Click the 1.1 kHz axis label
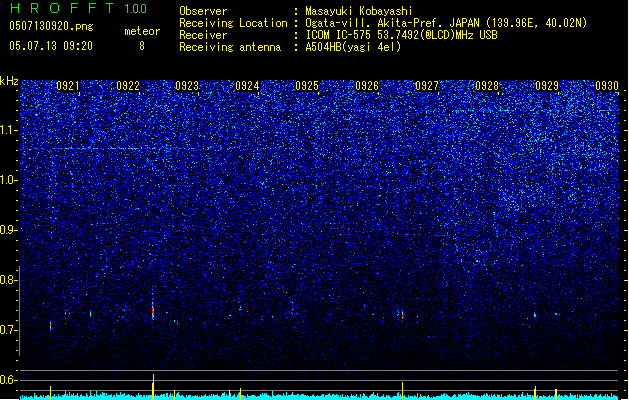Viewport: 629px width, 400px height. [9, 130]
